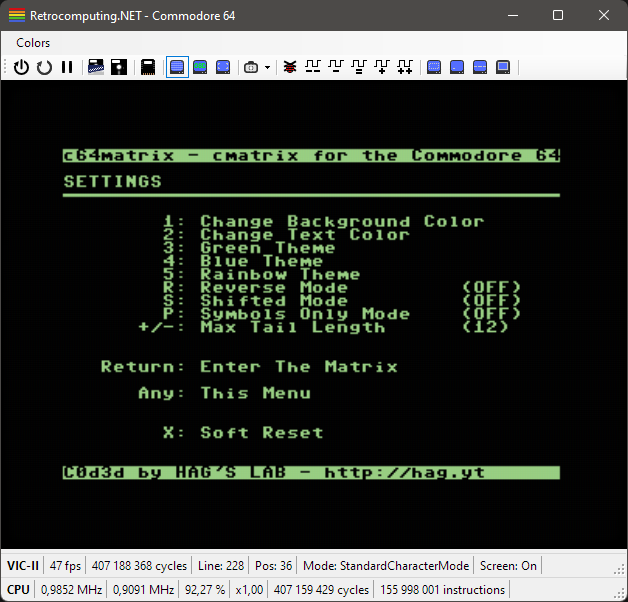The height and width of the screenshot is (602, 628).
Task: Click 'Pos: 36' status entry
Action: pos(273,566)
